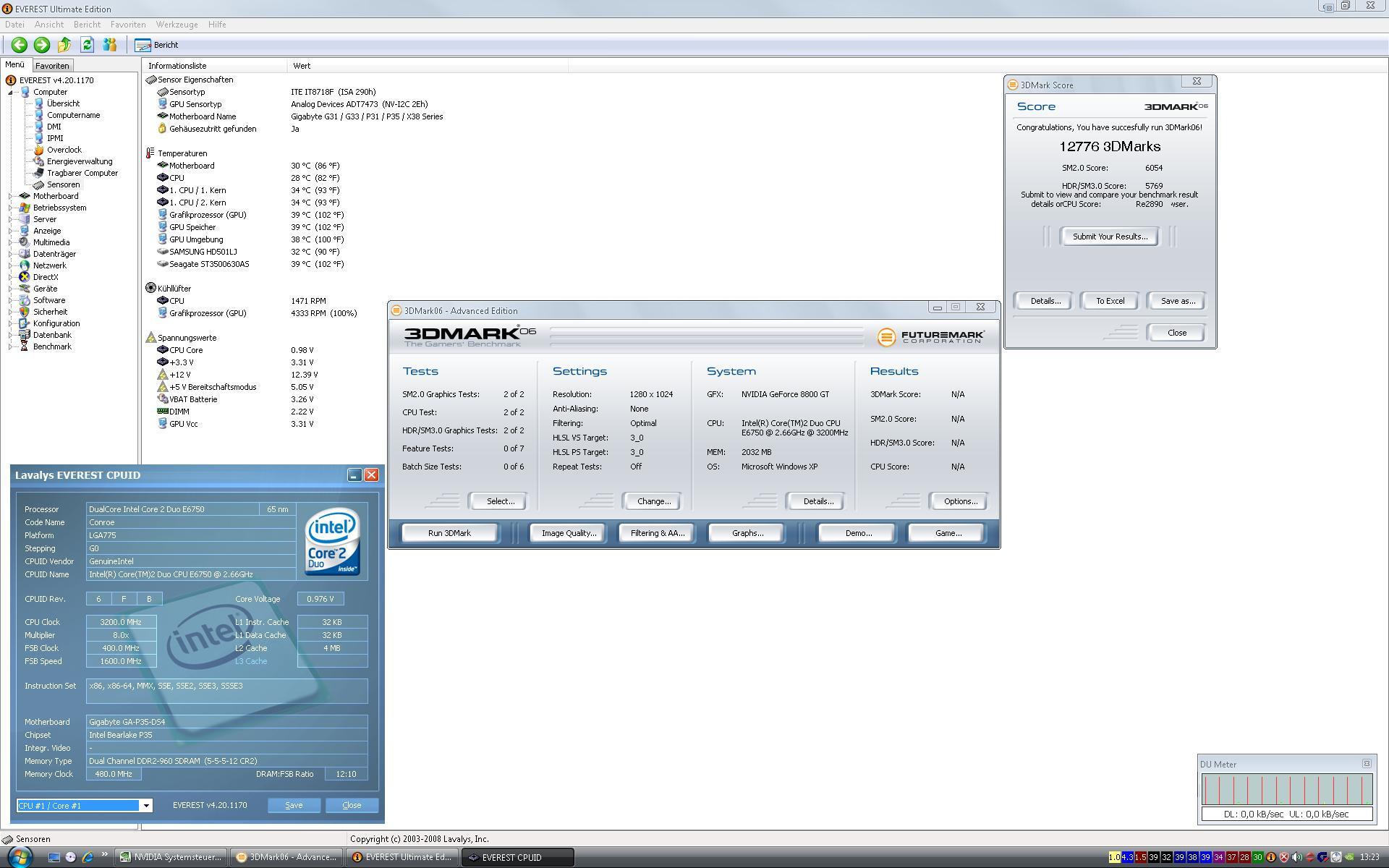Click the Windows Start orb
Screen dimensions: 1389x868
coord(20,858)
